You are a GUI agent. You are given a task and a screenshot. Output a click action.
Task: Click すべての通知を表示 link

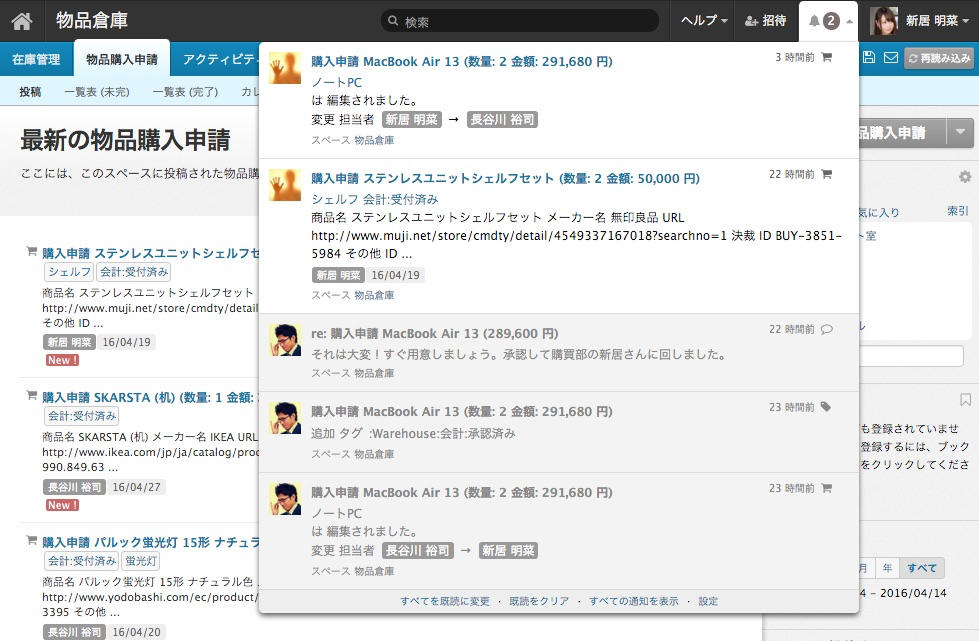[x=633, y=601]
